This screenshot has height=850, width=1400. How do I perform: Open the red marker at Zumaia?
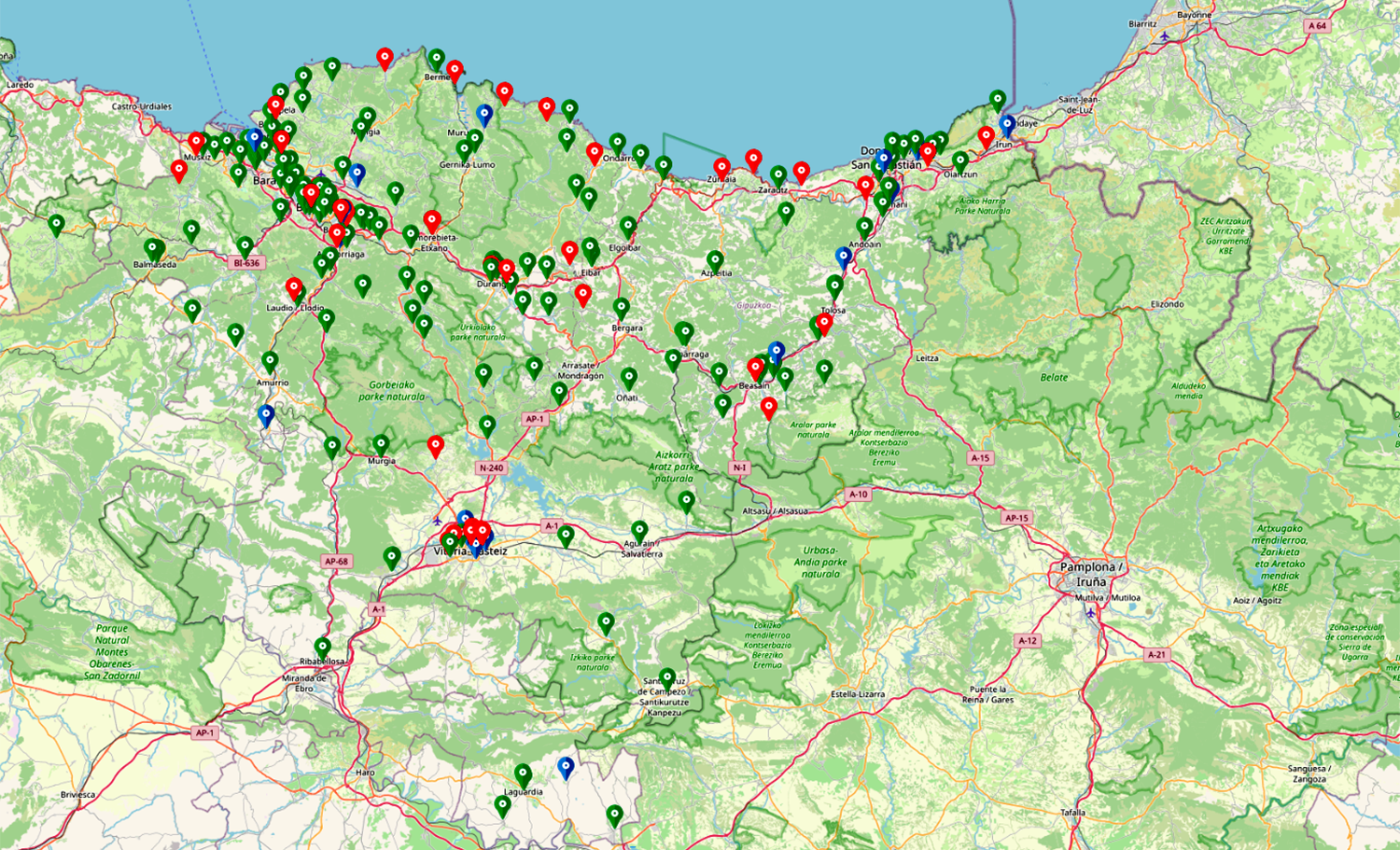tap(721, 169)
